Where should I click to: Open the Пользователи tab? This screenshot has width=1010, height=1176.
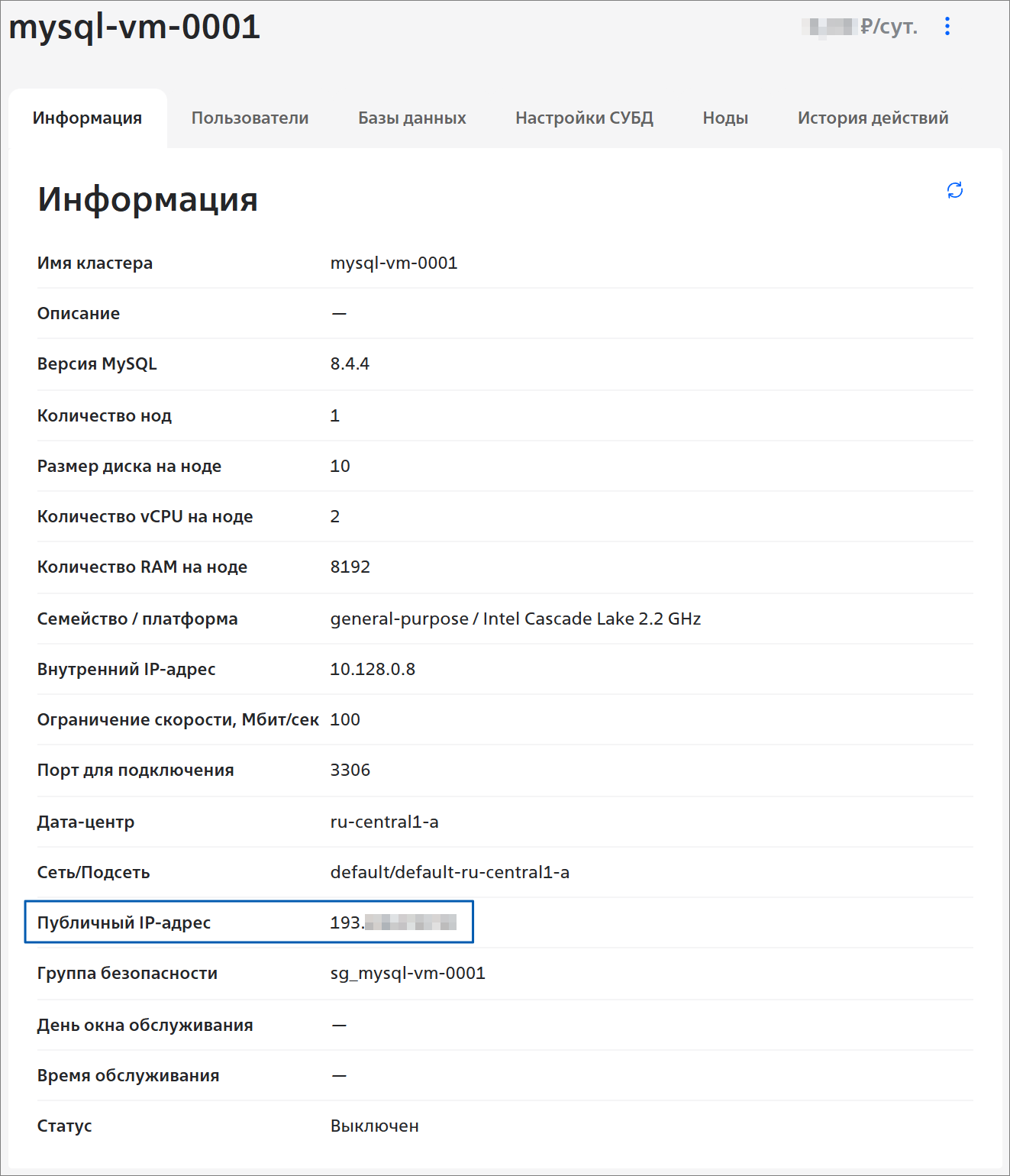click(250, 118)
